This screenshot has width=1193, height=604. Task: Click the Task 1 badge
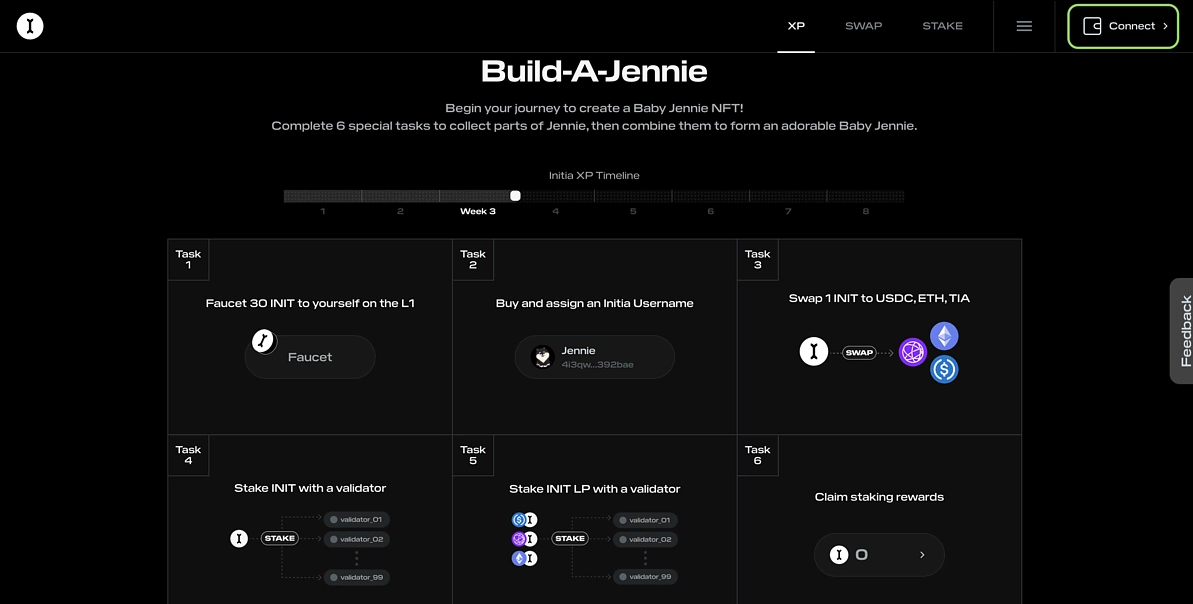pos(188,259)
